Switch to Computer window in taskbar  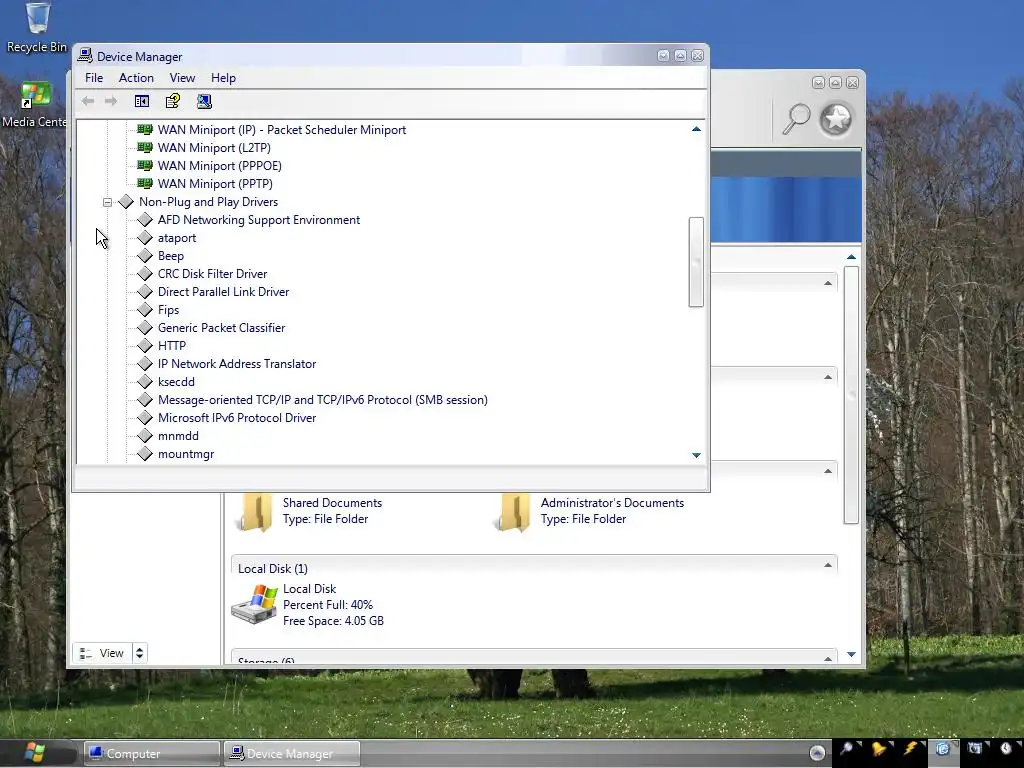tap(152, 754)
